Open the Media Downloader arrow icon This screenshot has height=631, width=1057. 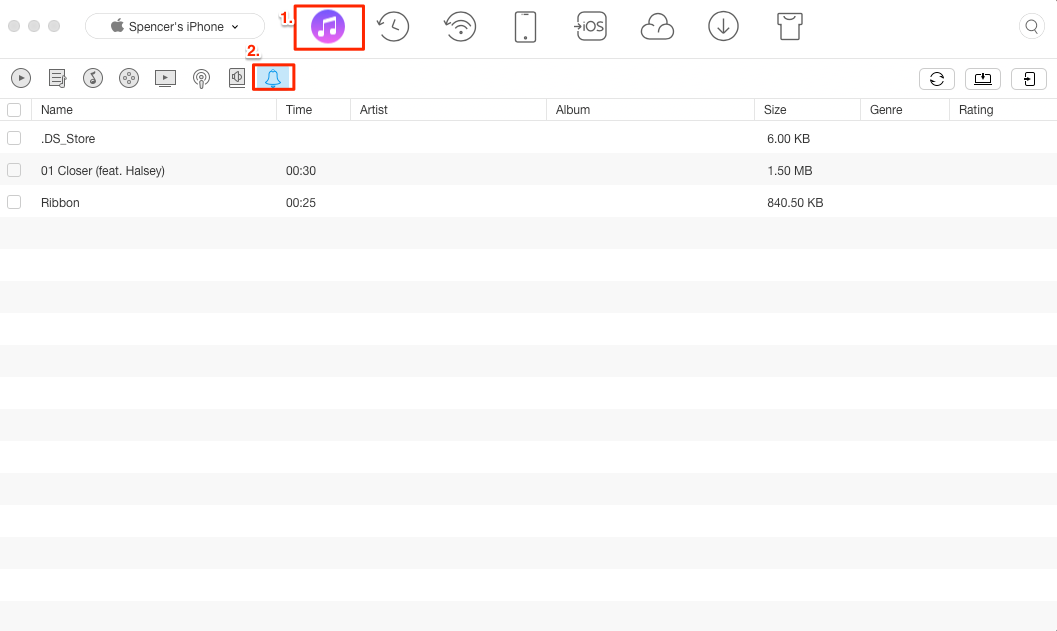pyautogui.click(x=723, y=27)
